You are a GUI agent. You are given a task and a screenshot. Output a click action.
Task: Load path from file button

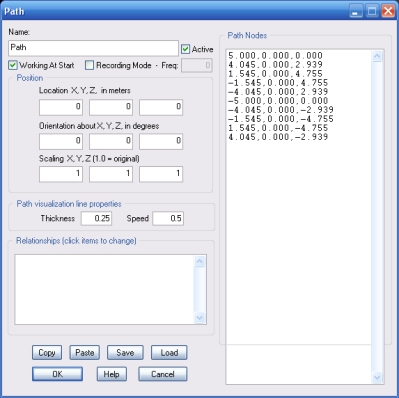pyautogui.click(x=169, y=352)
